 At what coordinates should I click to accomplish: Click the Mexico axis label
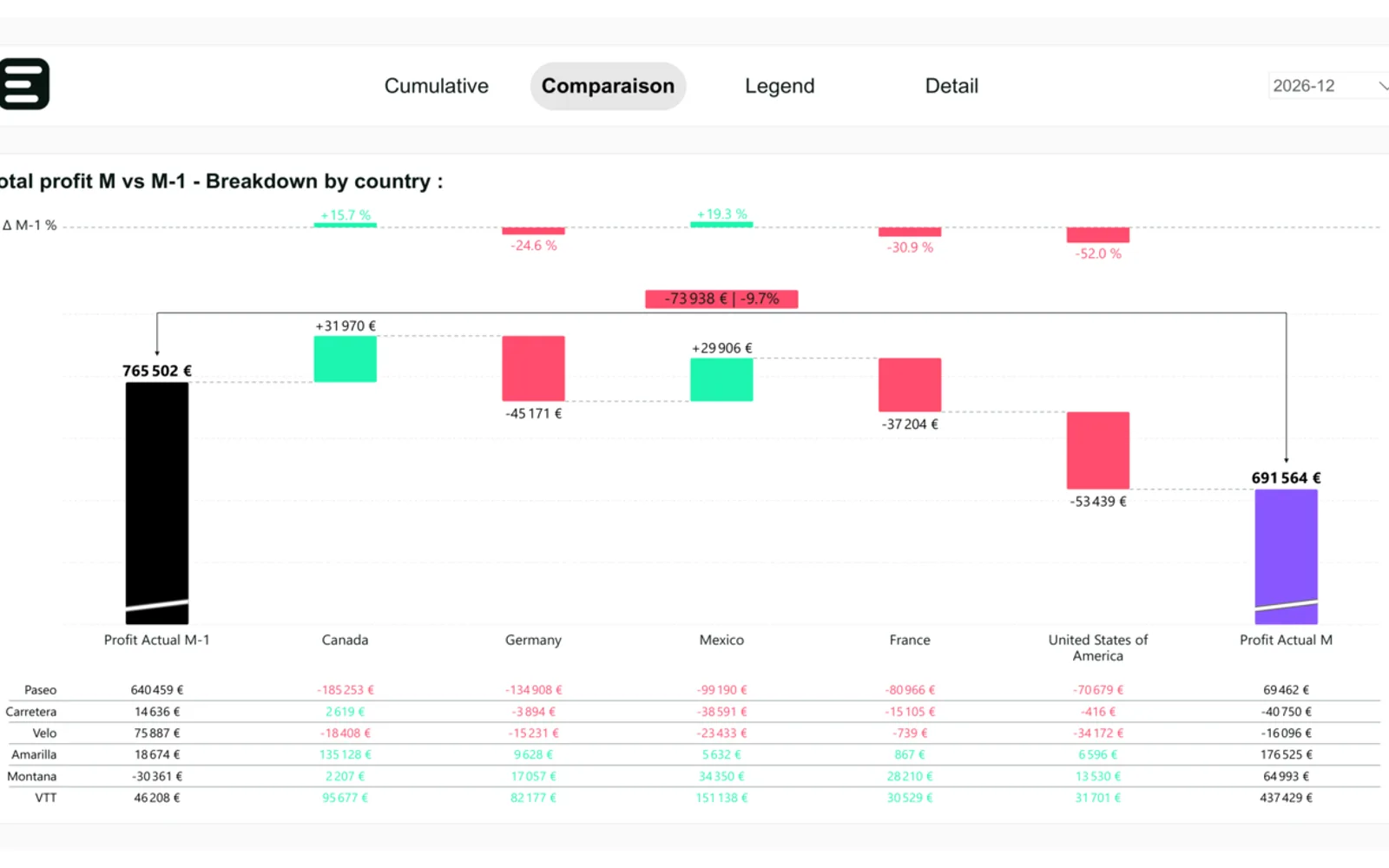pyautogui.click(x=721, y=640)
